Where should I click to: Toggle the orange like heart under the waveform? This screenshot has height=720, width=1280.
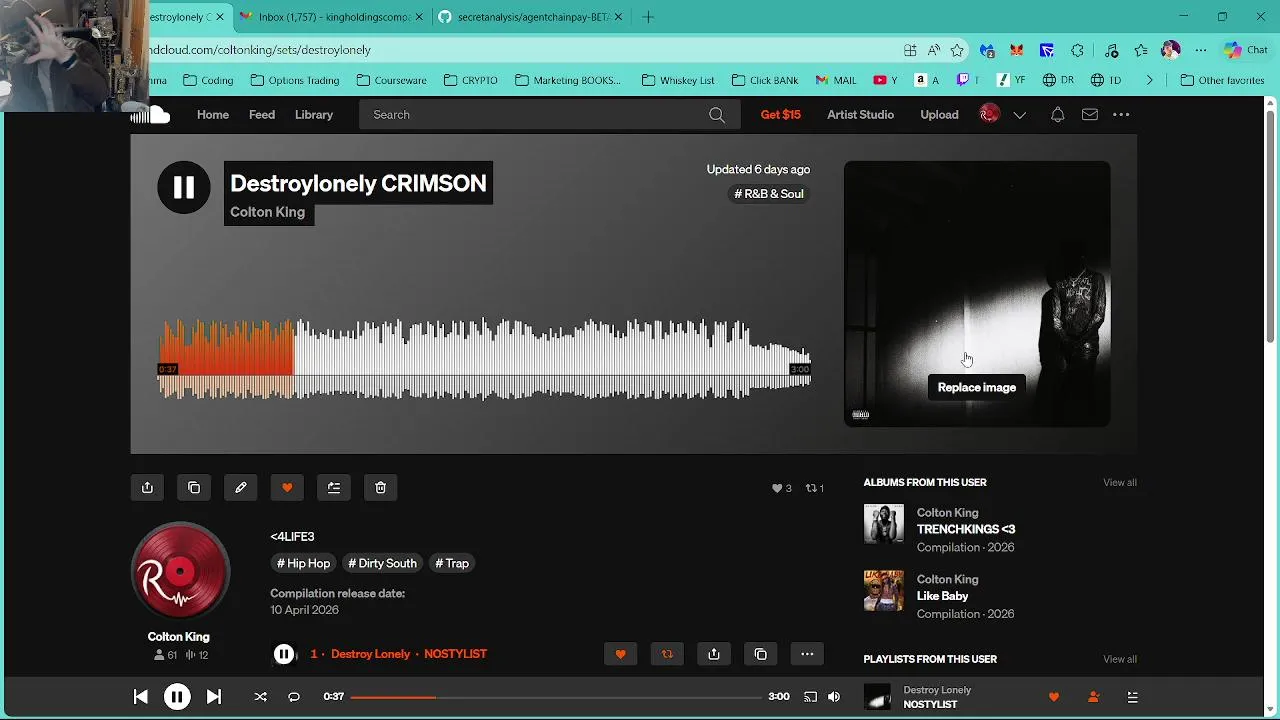[287, 487]
